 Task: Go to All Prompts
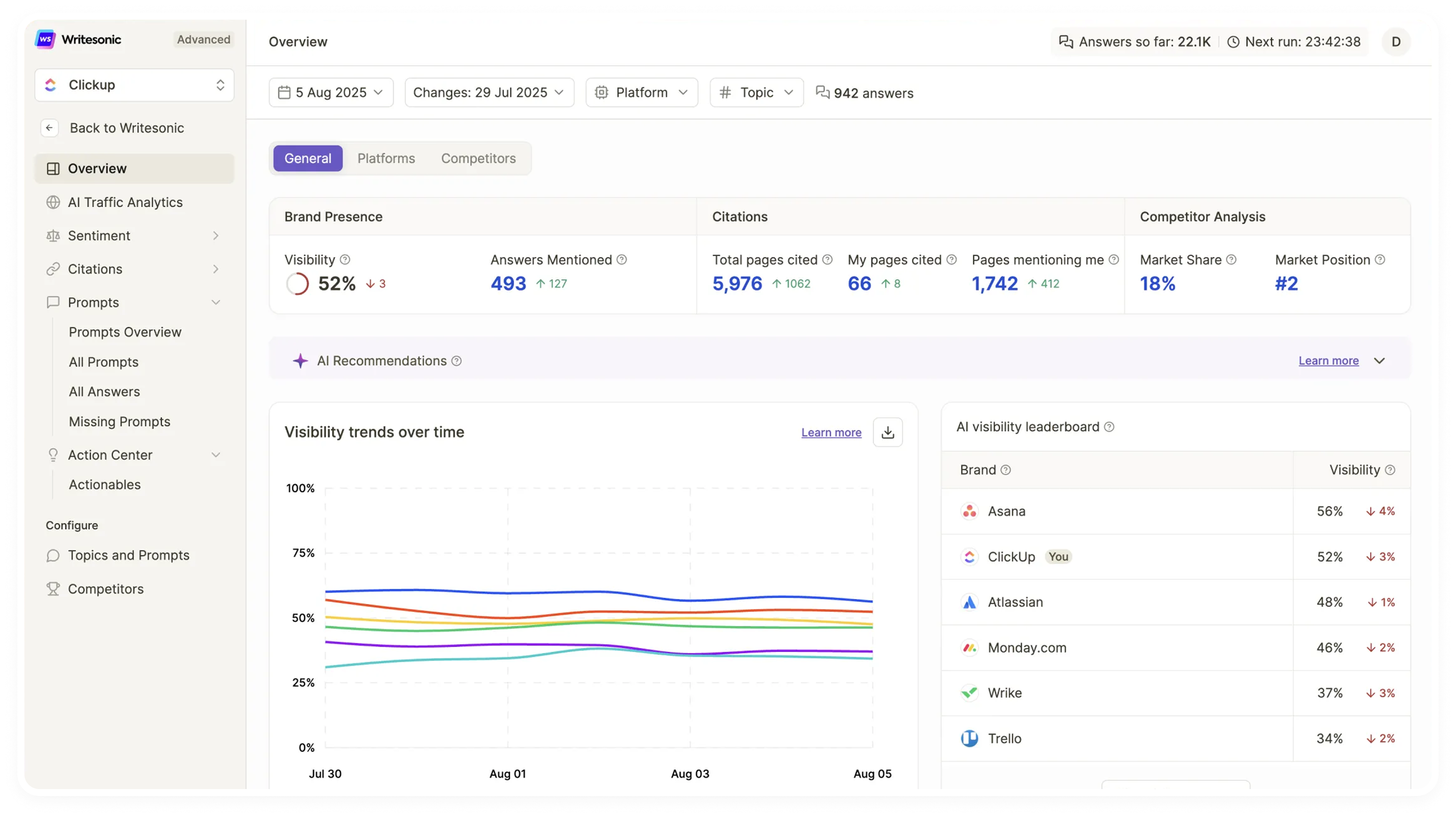pyautogui.click(x=103, y=362)
